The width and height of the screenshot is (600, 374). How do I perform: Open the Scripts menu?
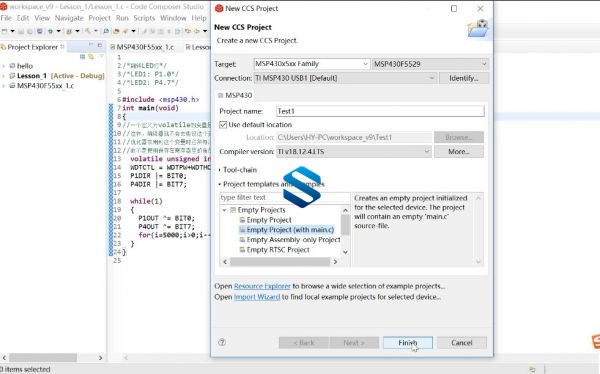pyautogui.click(x=144, y=18)
